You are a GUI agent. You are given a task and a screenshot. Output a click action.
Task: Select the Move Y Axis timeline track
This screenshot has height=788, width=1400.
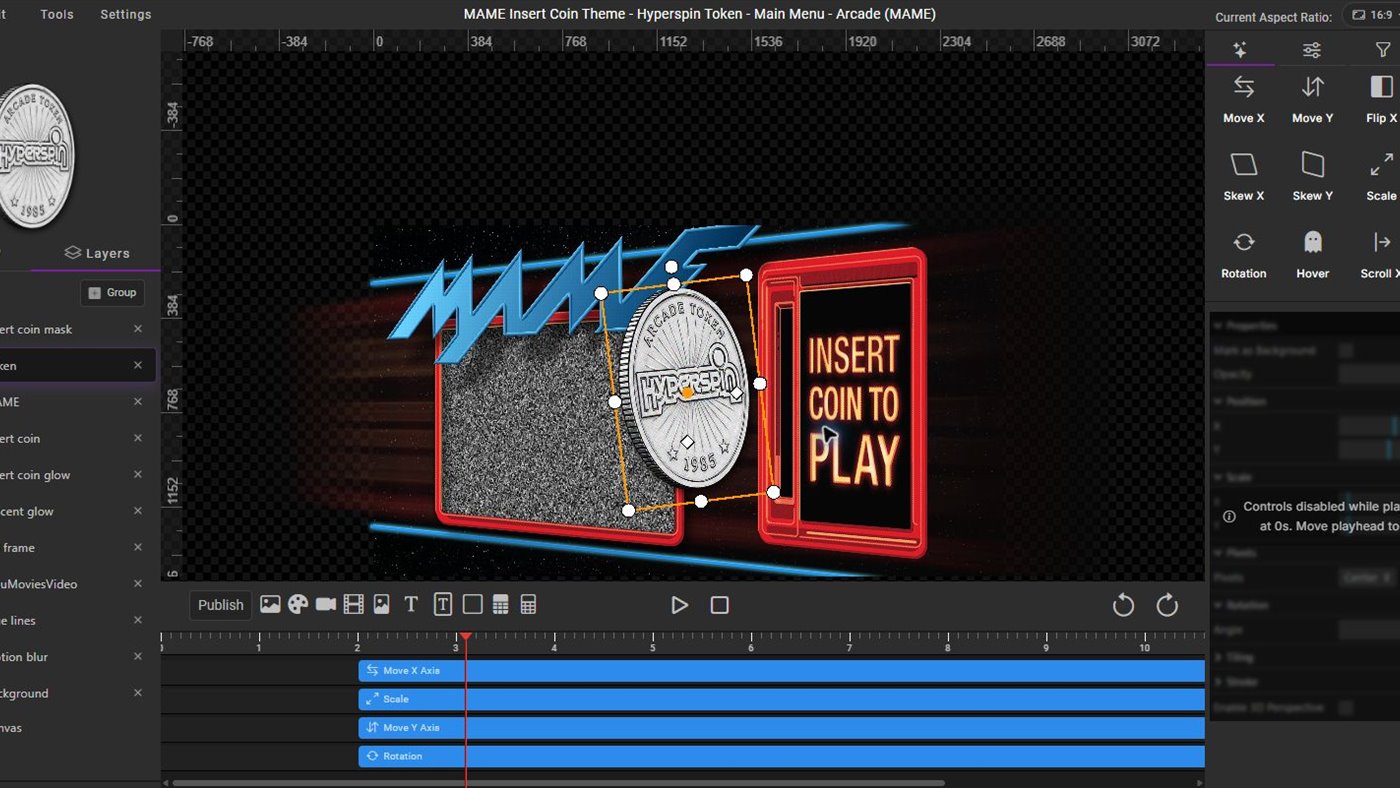(781, 727)
